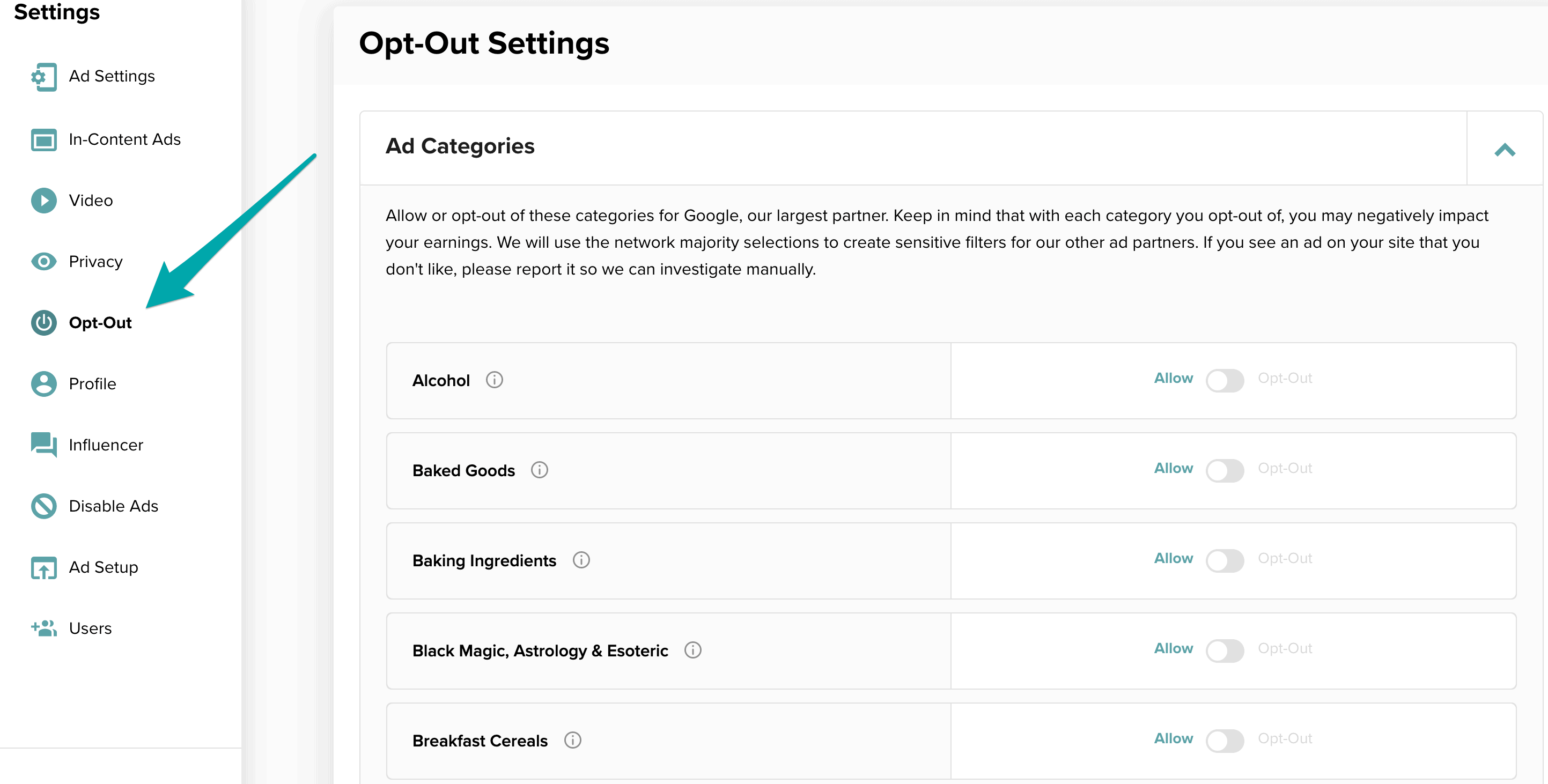Switch the Baking Ingredients toggle
This screenshot has height=784, width=1548.
[1225, 560]
